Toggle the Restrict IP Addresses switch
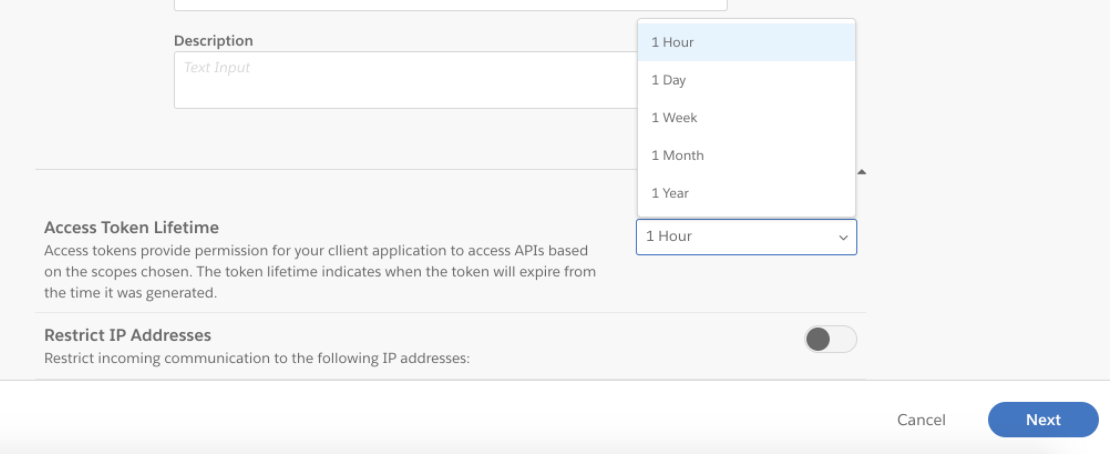1110x456 pixels. [x=830, y=340]
